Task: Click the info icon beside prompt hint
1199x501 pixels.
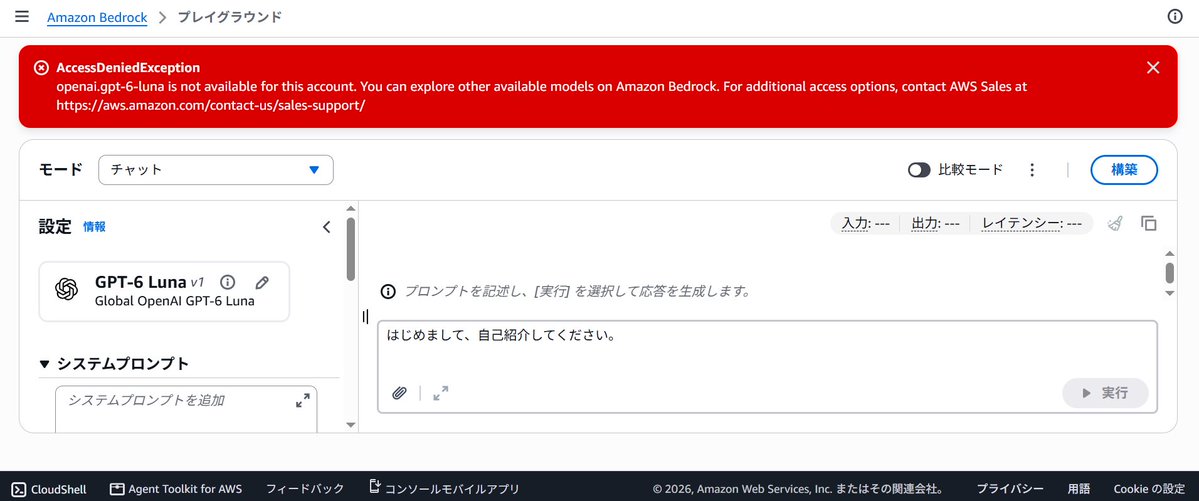Action: point(388,291)
